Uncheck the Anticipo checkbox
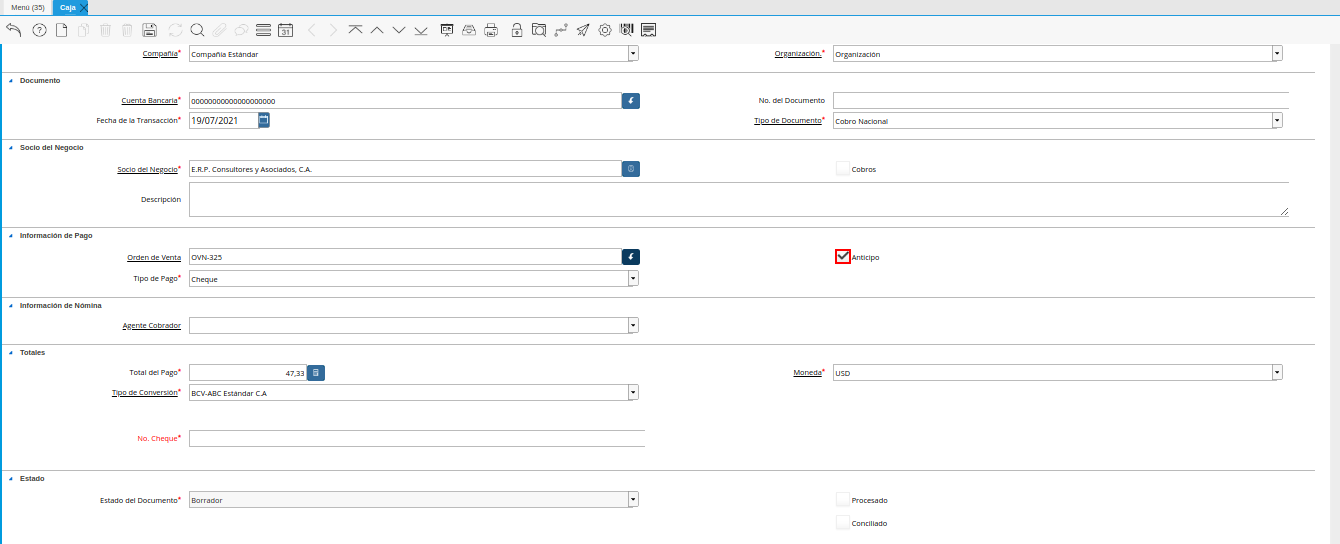Screen dimensions: 1340x544 [843, 257]
